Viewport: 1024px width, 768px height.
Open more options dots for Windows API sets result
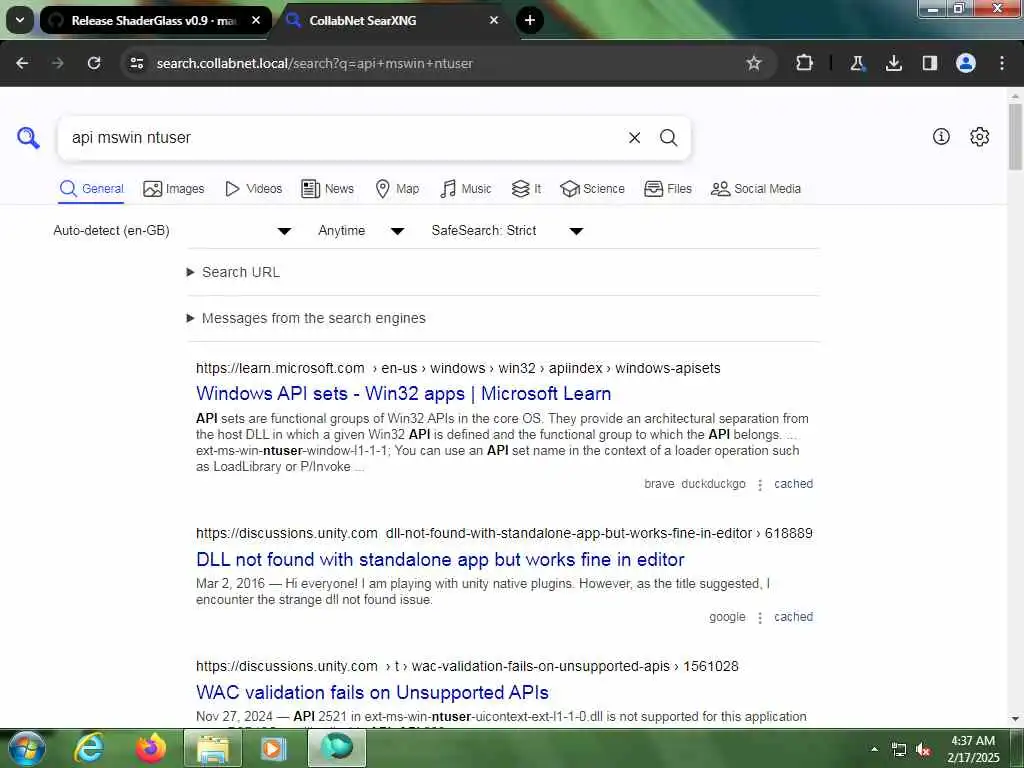coord(760,485)
